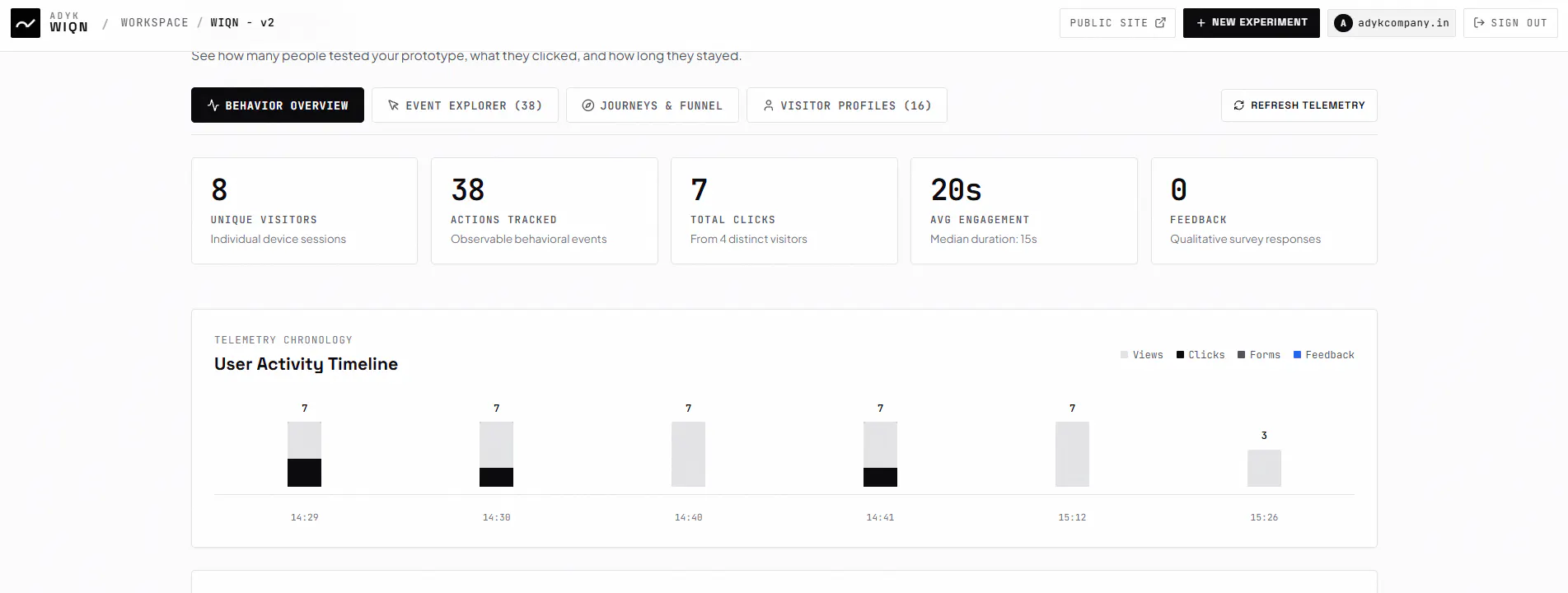
Task: Select the WIQN - v2 breadcrumb
Action: 242,23
